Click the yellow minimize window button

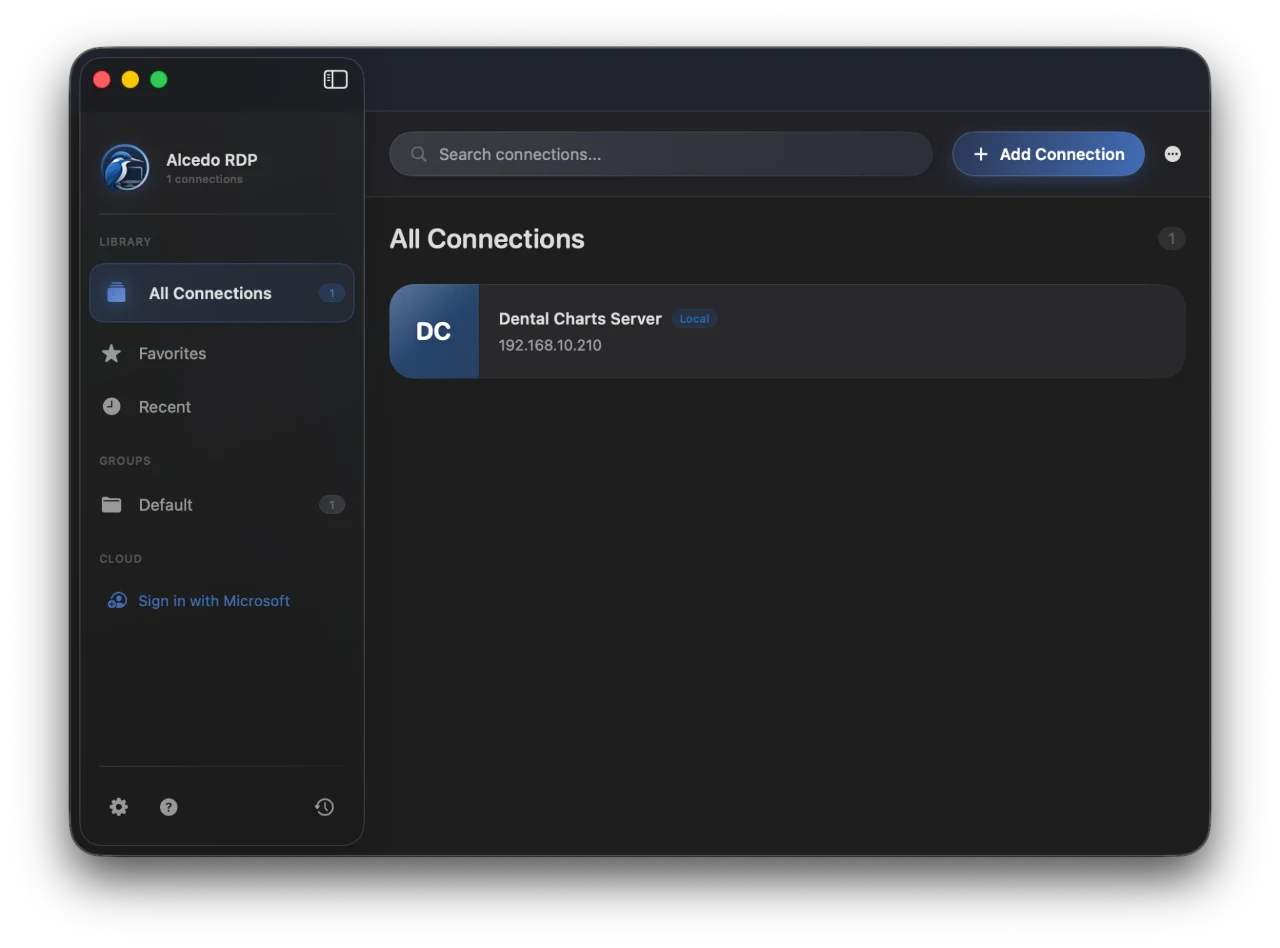(130, 79)
